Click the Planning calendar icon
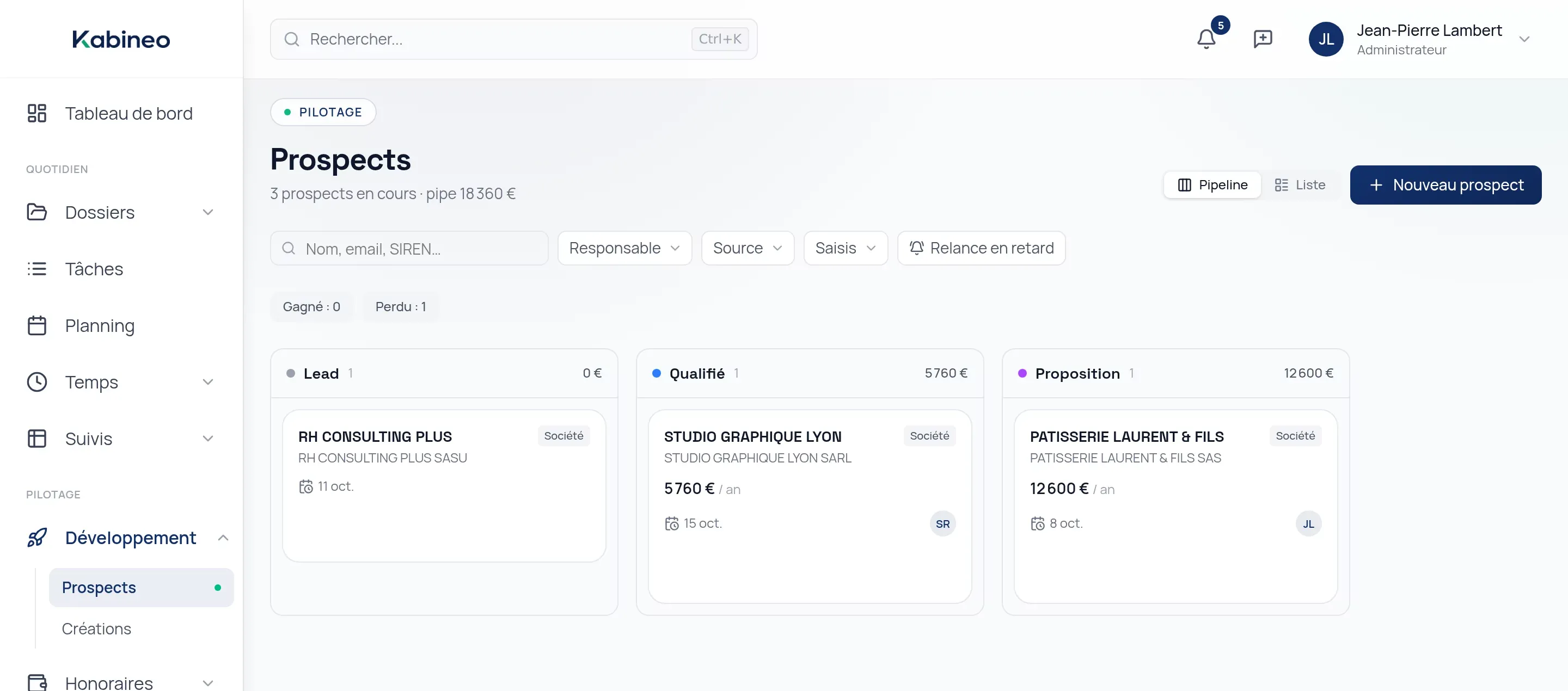The height and width of the screenshot is (691, 1568). point(36,325)
